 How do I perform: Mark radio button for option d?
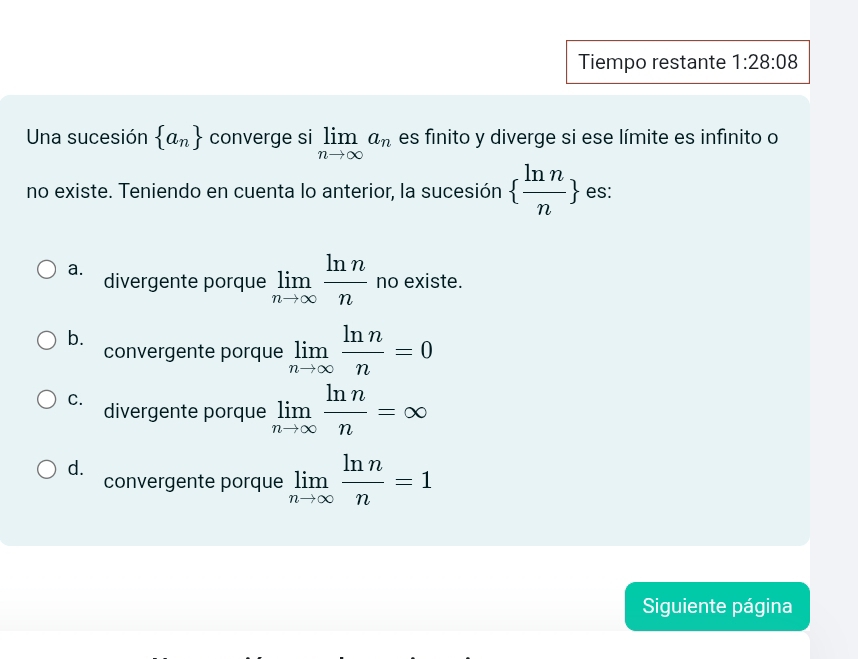pos(47,470)
